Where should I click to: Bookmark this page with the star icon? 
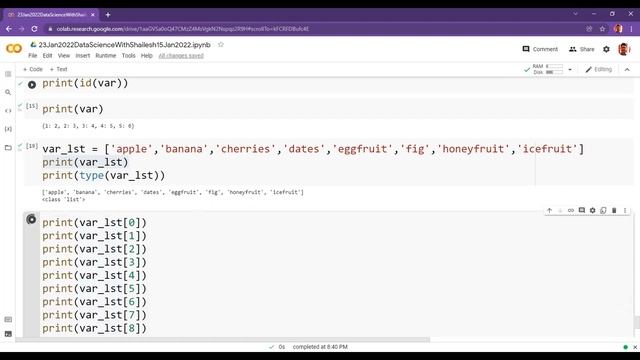602,29
